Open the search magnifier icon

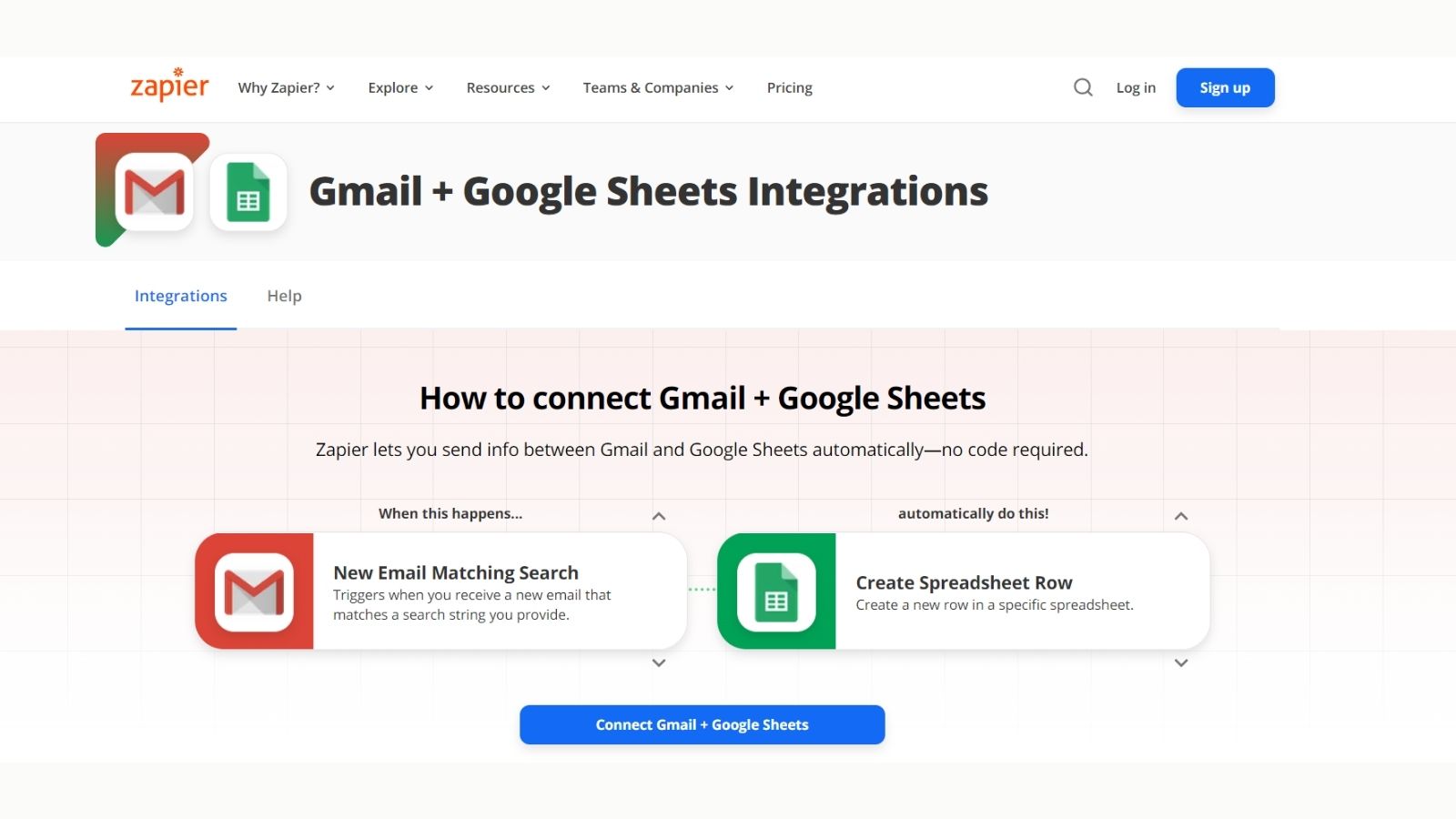1083,87
